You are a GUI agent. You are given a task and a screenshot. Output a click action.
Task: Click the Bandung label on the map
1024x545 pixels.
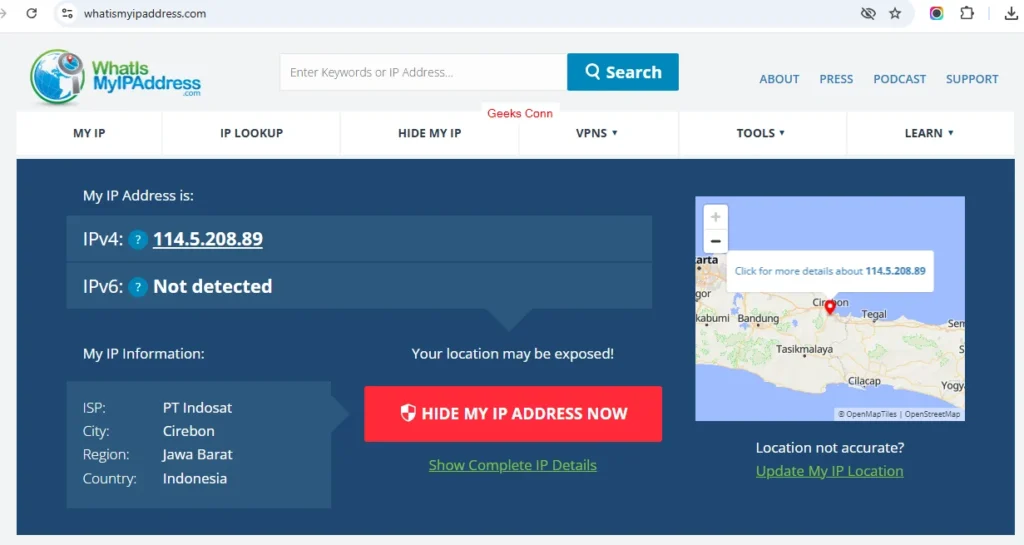[x=758, y=319]
